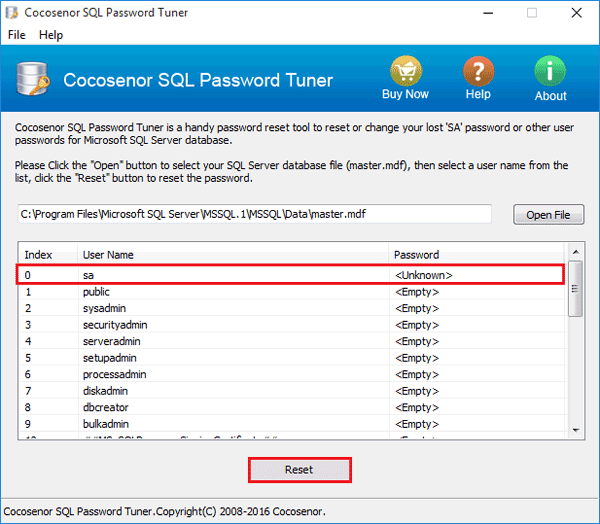Select the dbcreator user row
The height and width of the screenshot is (524, 600).
291,407
